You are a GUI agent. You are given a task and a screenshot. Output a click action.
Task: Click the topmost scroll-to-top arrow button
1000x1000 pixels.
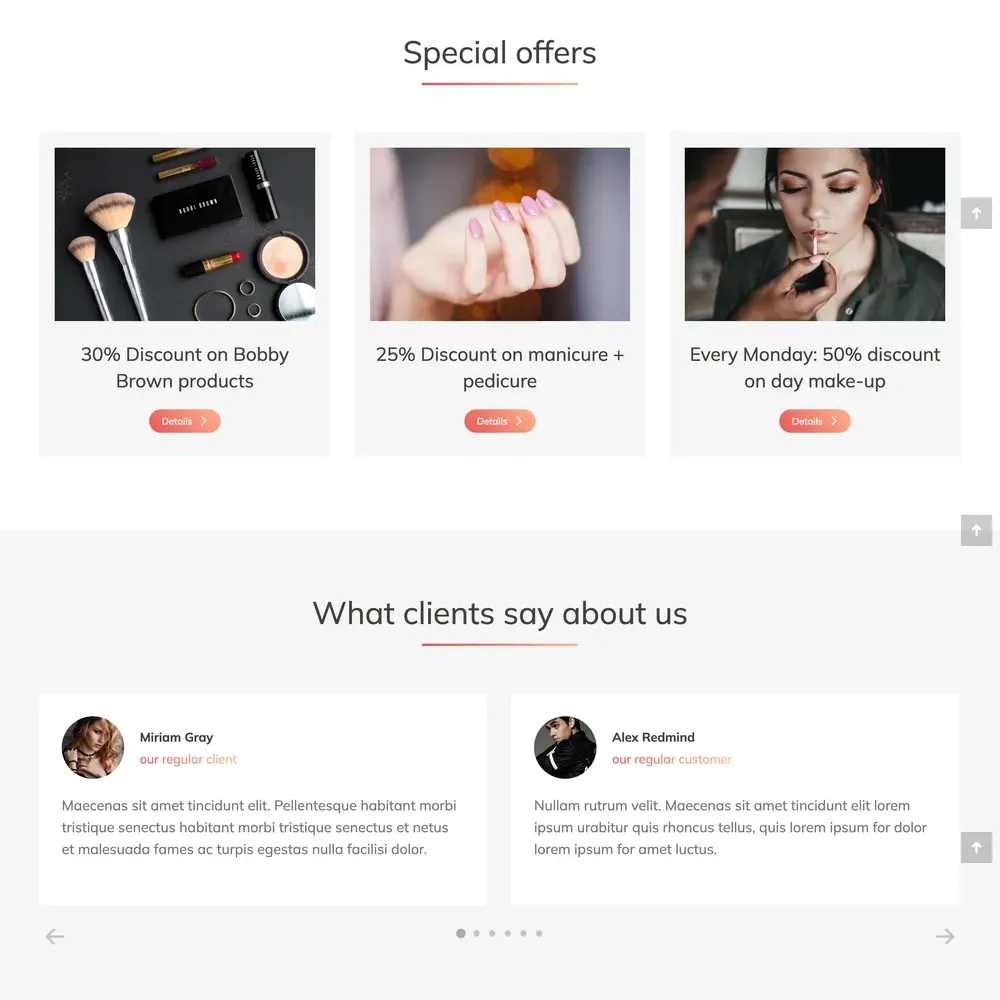coord(976,213)
